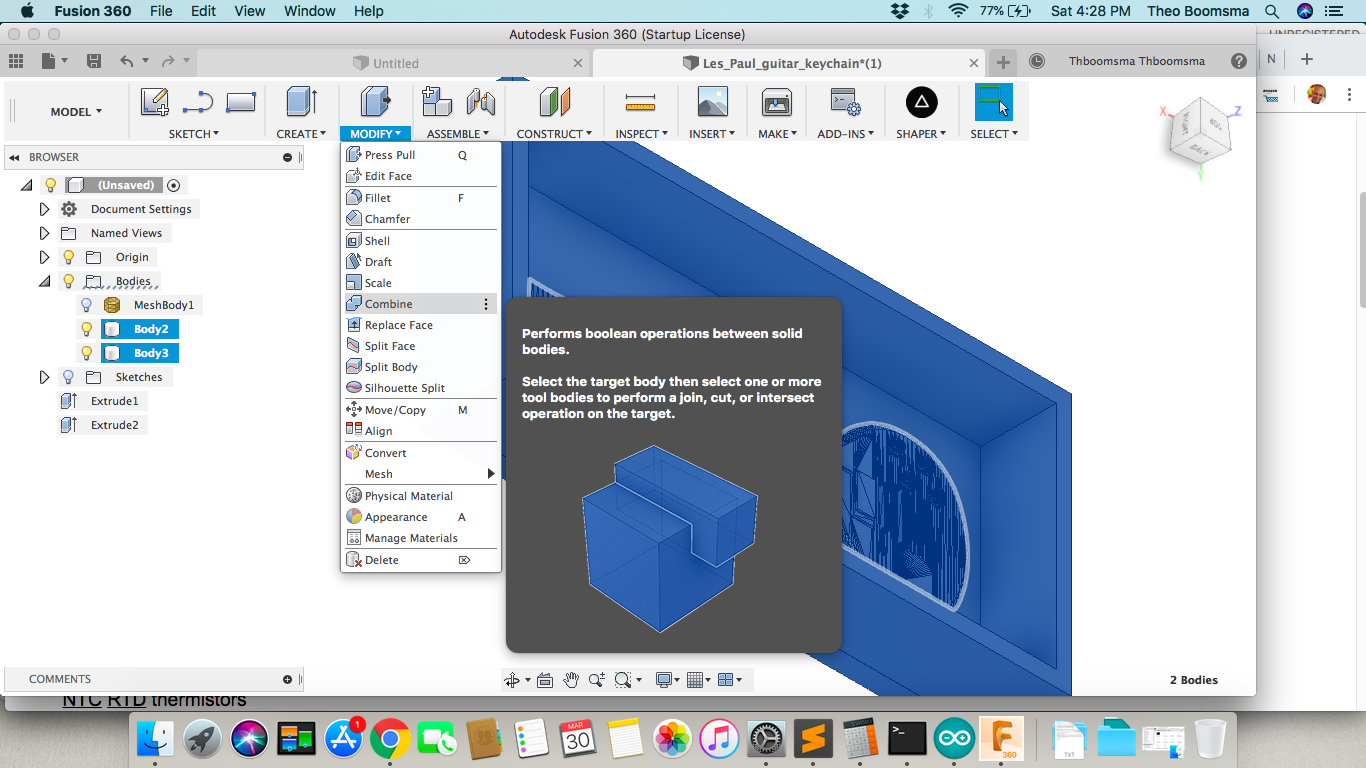This screenshot has width=1366, height=768.
Task: Choose Combine from the Modify menu
Action: pyautogui.click(x=420, y=304)
